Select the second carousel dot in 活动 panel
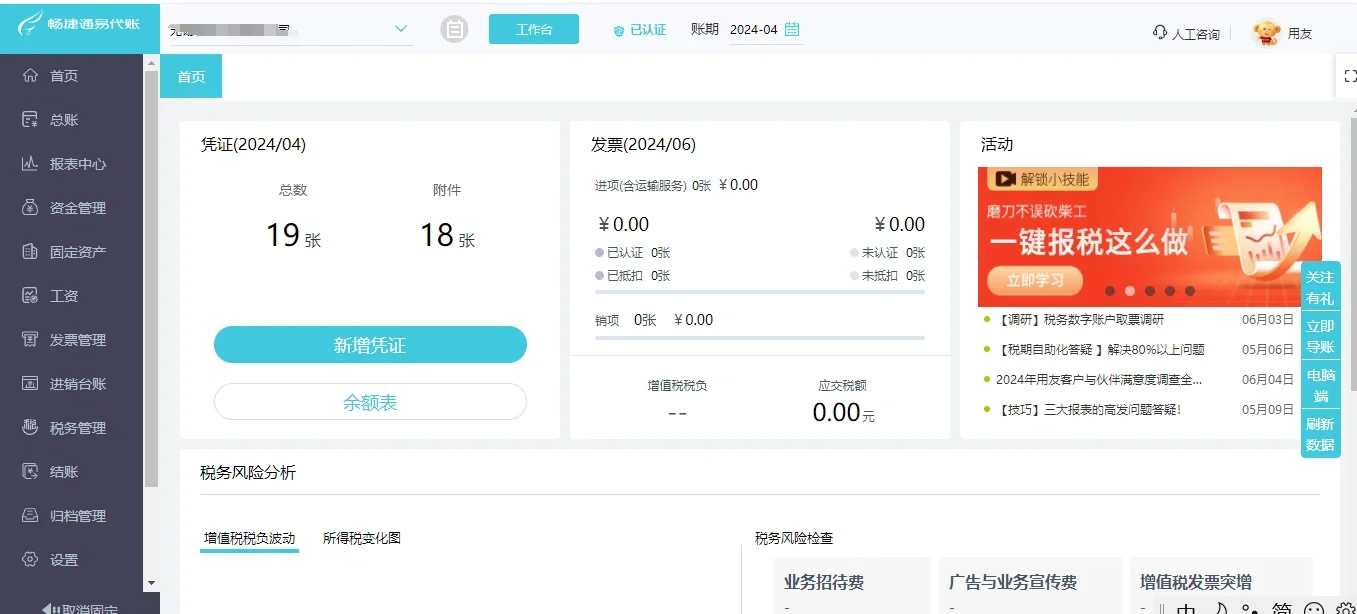1357x614 pixels. (1130, 290)
